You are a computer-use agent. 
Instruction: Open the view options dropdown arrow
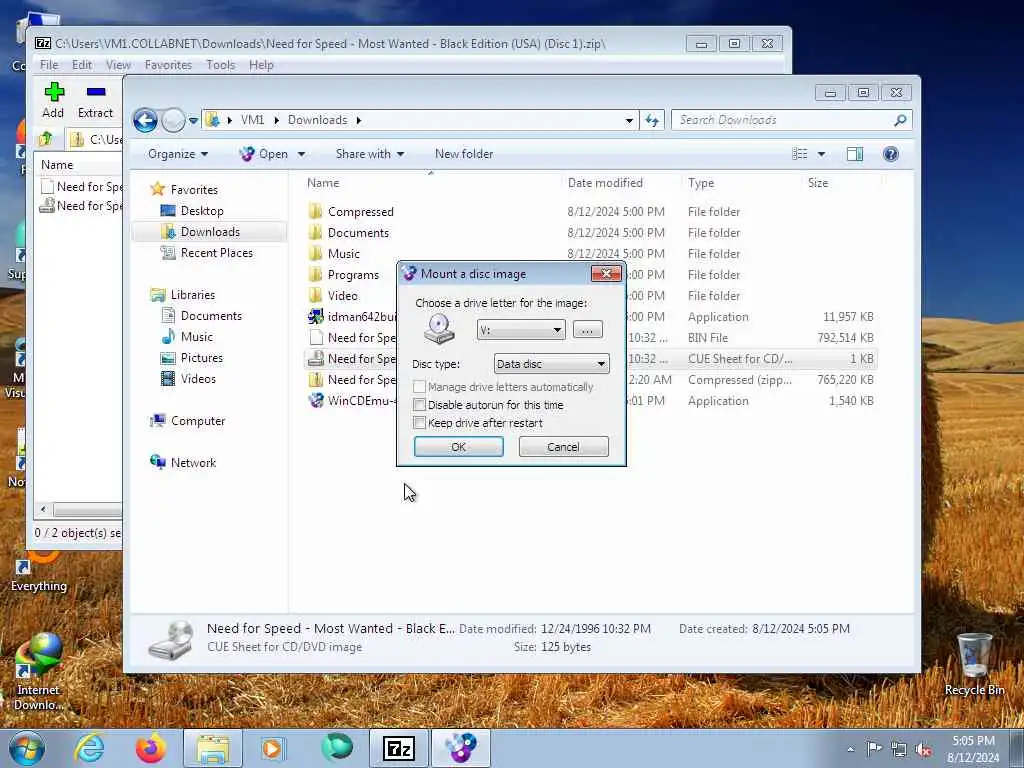coord(822,154)
